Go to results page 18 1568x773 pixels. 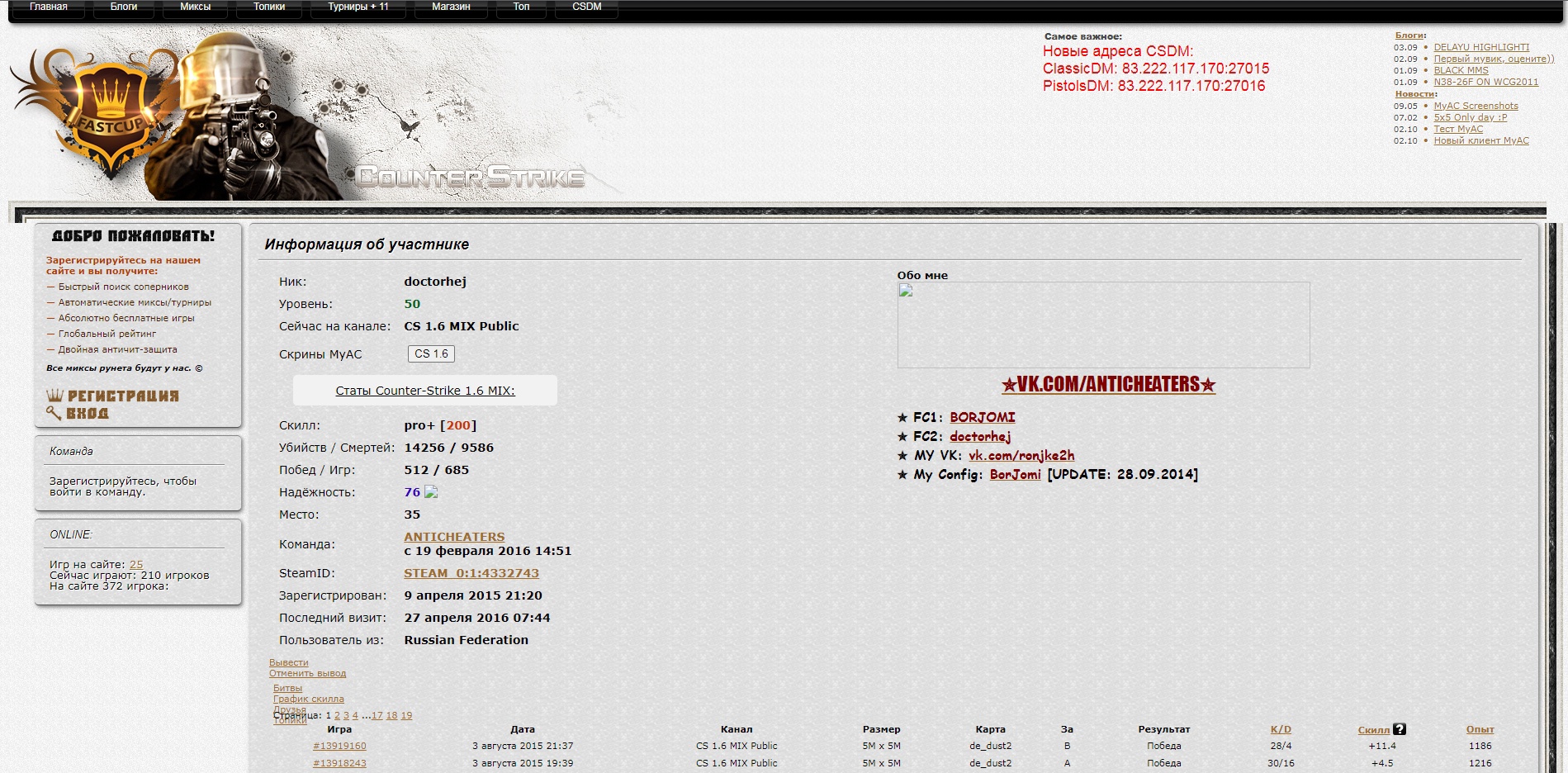pyautogui.click(x=391, y=715)
